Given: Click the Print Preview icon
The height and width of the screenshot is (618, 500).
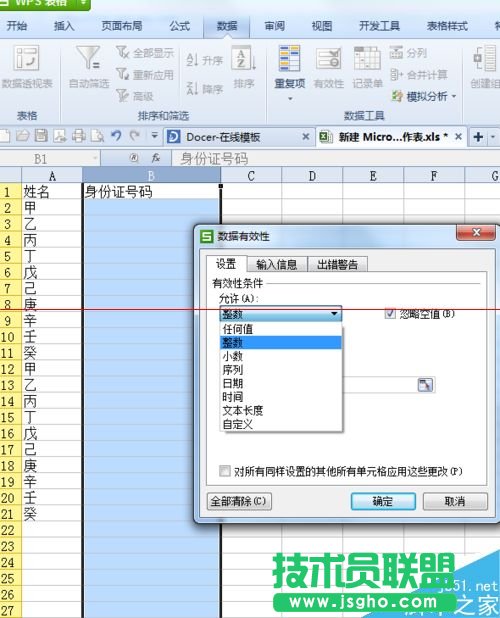Looking at the screenshot, I should point(97,136).
